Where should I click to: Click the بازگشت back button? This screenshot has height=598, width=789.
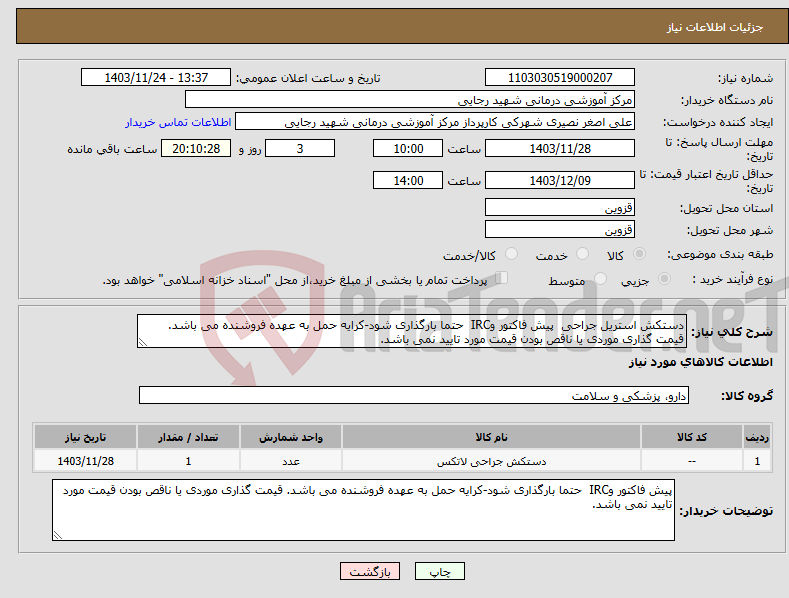click(370, 571)
